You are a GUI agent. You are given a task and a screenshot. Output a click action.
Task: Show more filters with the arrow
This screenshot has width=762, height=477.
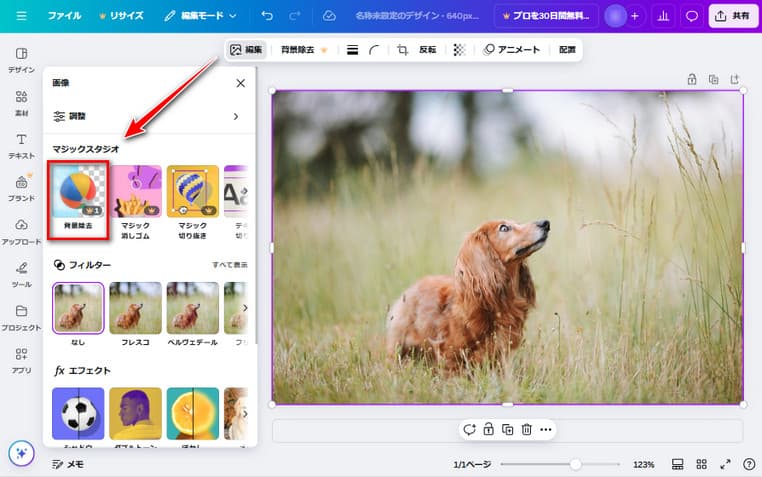tap(244, 308)
